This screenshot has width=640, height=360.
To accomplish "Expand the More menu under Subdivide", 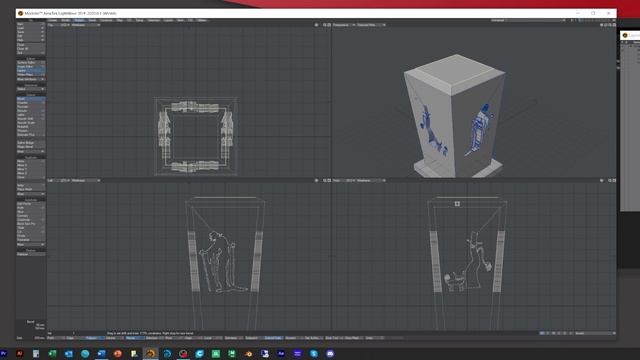I will click(x=31, y=244).
